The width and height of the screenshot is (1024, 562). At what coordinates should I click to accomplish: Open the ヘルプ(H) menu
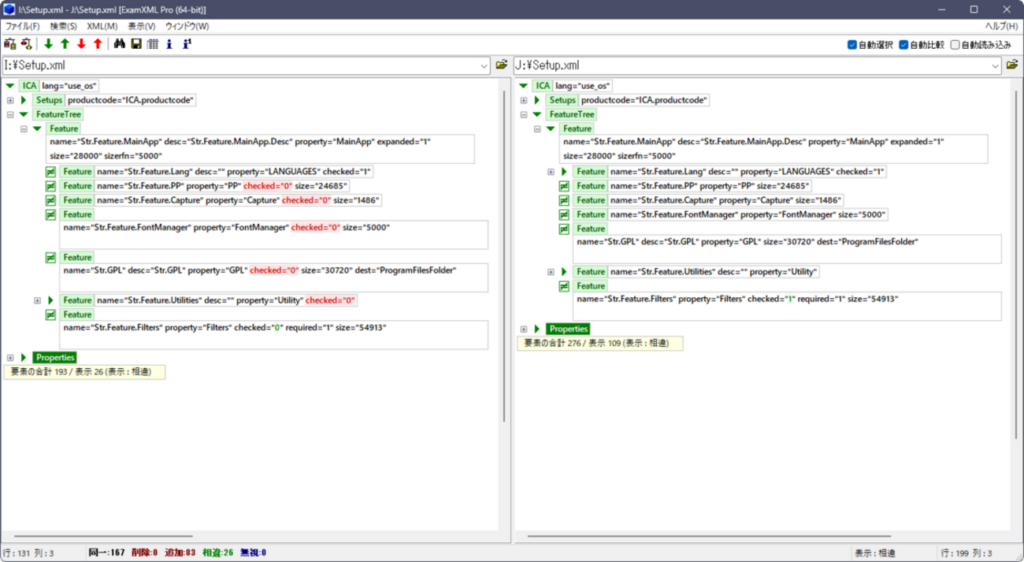coord(1001,26)
